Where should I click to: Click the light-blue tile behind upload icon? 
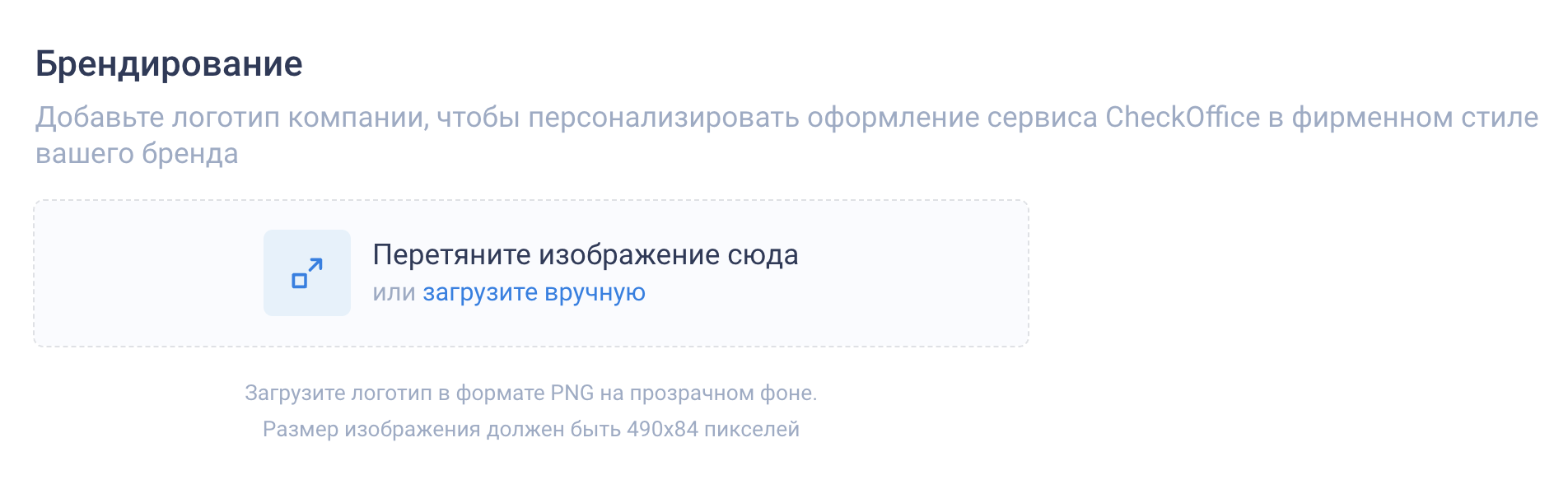[x=307, y=272]
